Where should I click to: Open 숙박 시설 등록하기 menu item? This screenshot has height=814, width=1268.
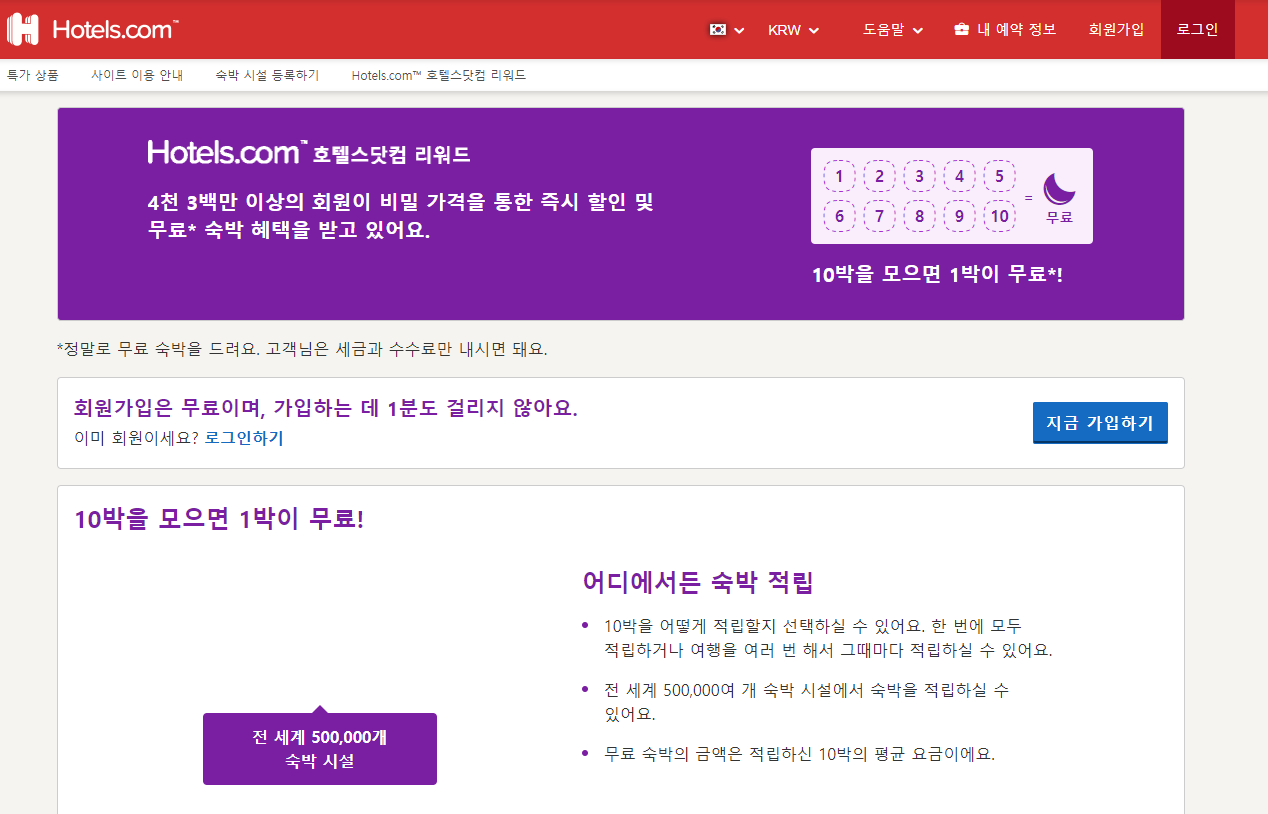point(267,75)
